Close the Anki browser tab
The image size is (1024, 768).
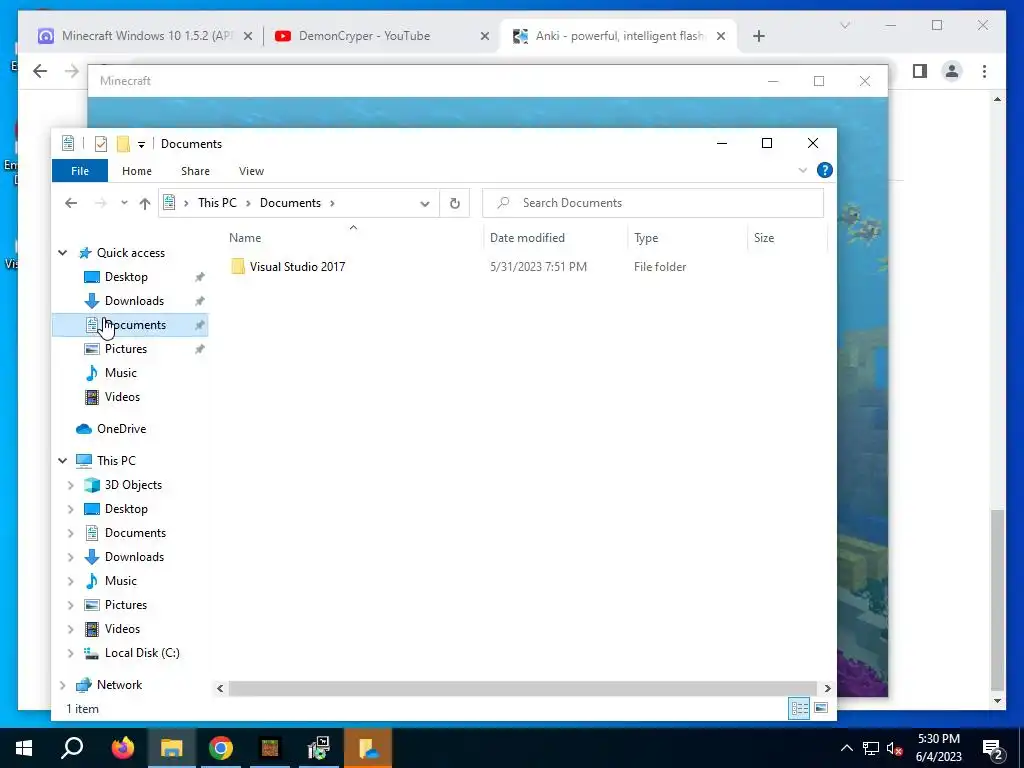[721, 36]
